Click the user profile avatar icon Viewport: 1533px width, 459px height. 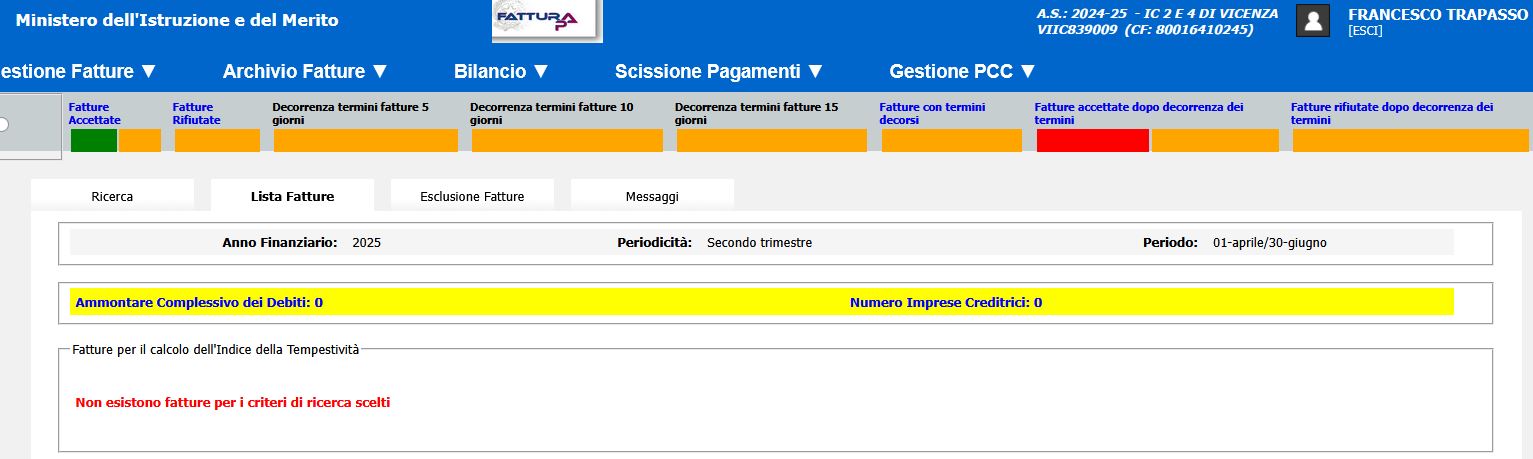(x=1312, y=21)
